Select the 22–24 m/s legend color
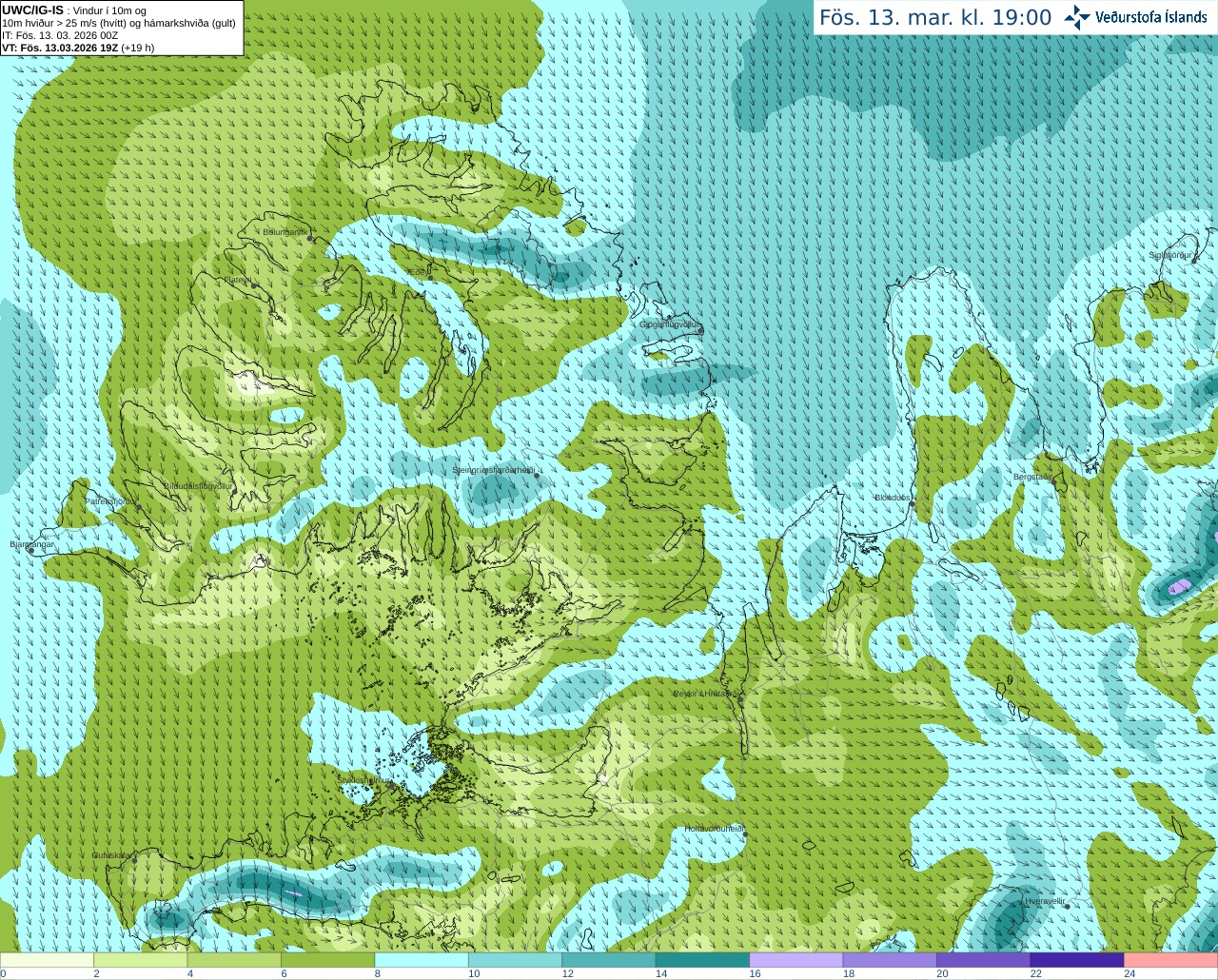 (1078, 960)
